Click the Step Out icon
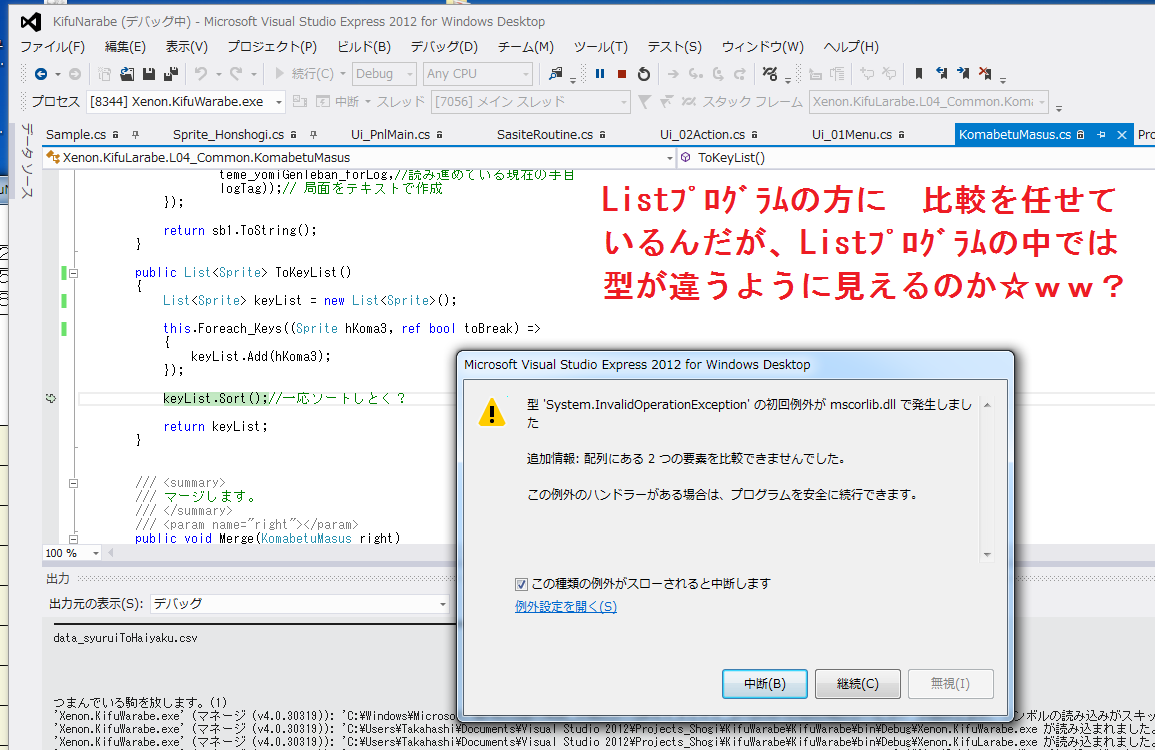 coord(740,74)
